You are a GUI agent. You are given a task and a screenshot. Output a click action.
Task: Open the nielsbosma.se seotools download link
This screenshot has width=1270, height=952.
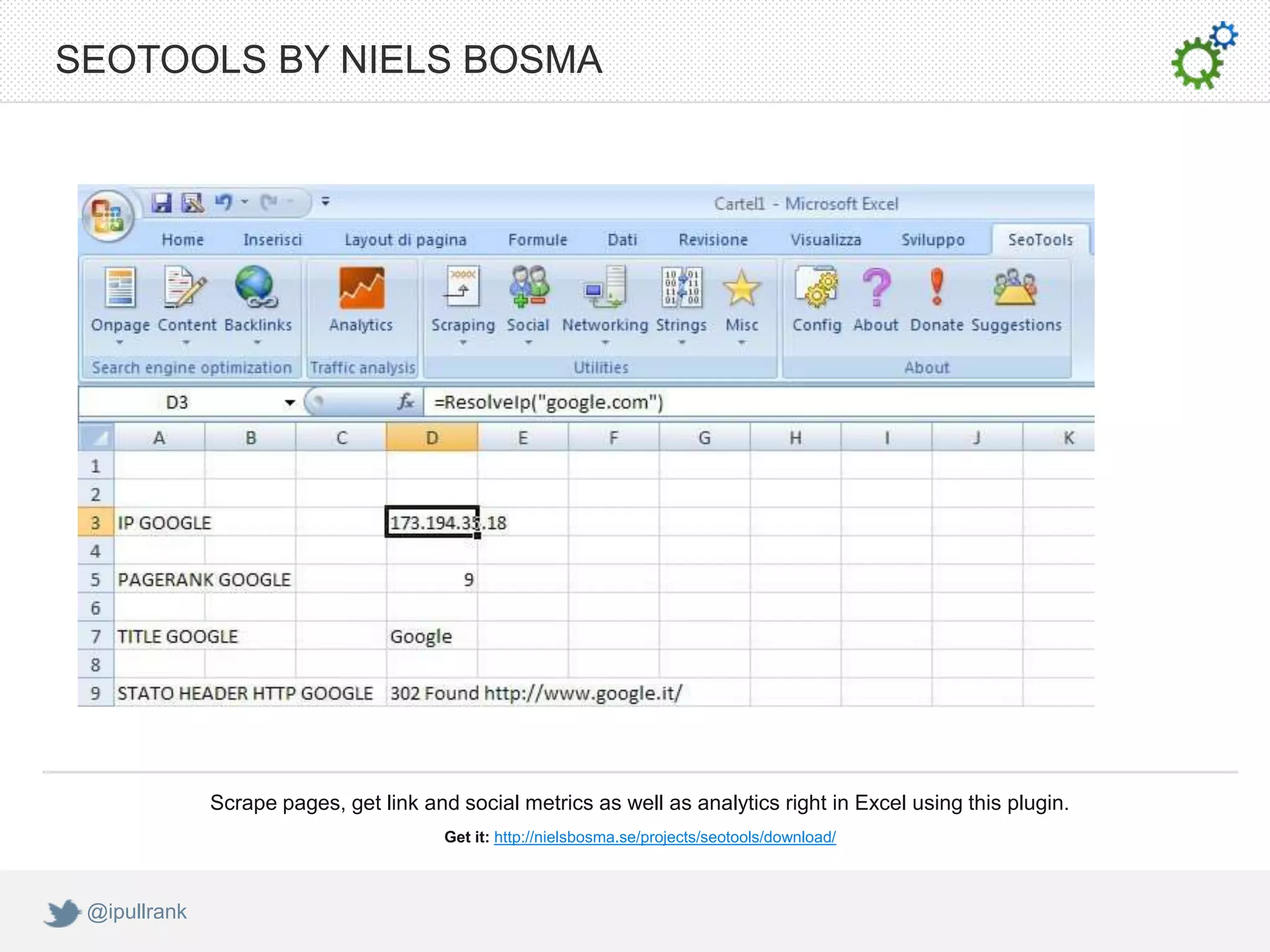coord(665,837)
